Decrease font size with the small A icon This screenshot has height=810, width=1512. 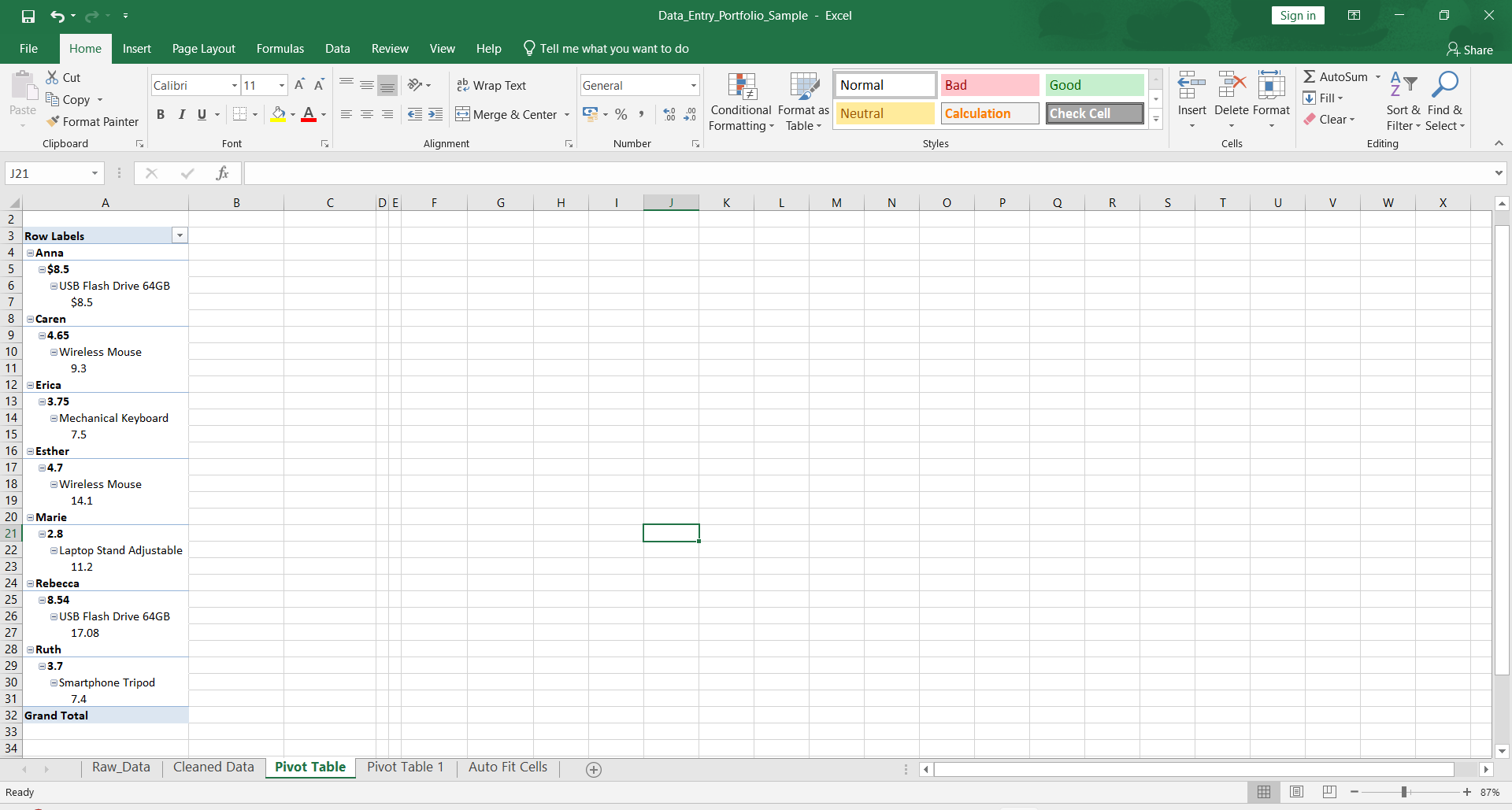tap(319, 85)
